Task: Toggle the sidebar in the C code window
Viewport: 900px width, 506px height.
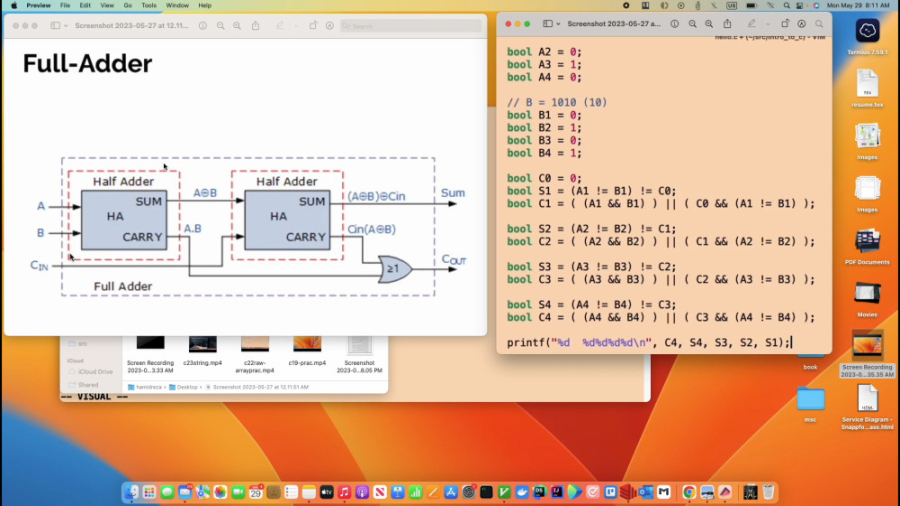Action: [x=548, y=23]
